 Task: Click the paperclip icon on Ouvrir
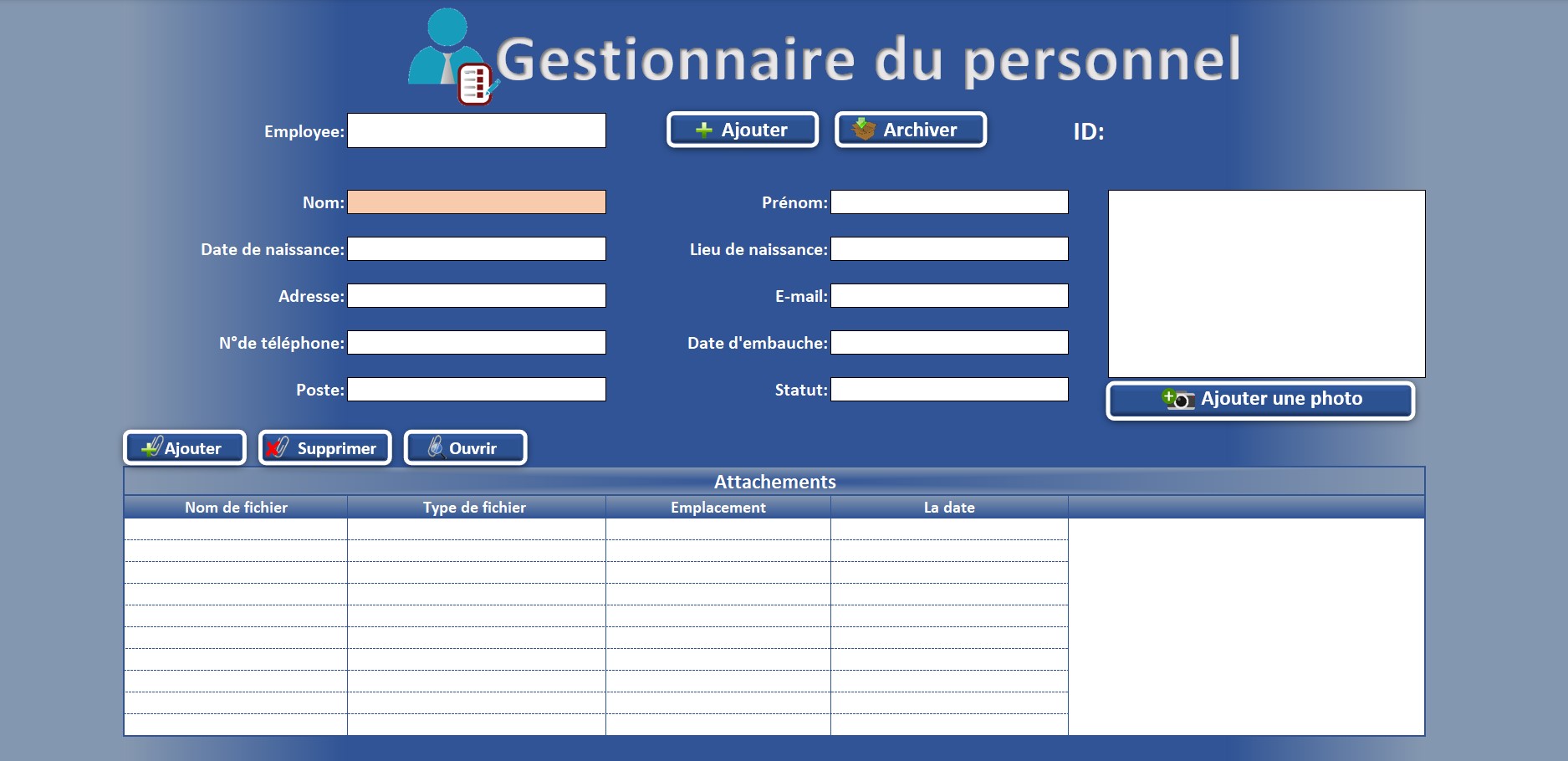click(x=436, y=447)
